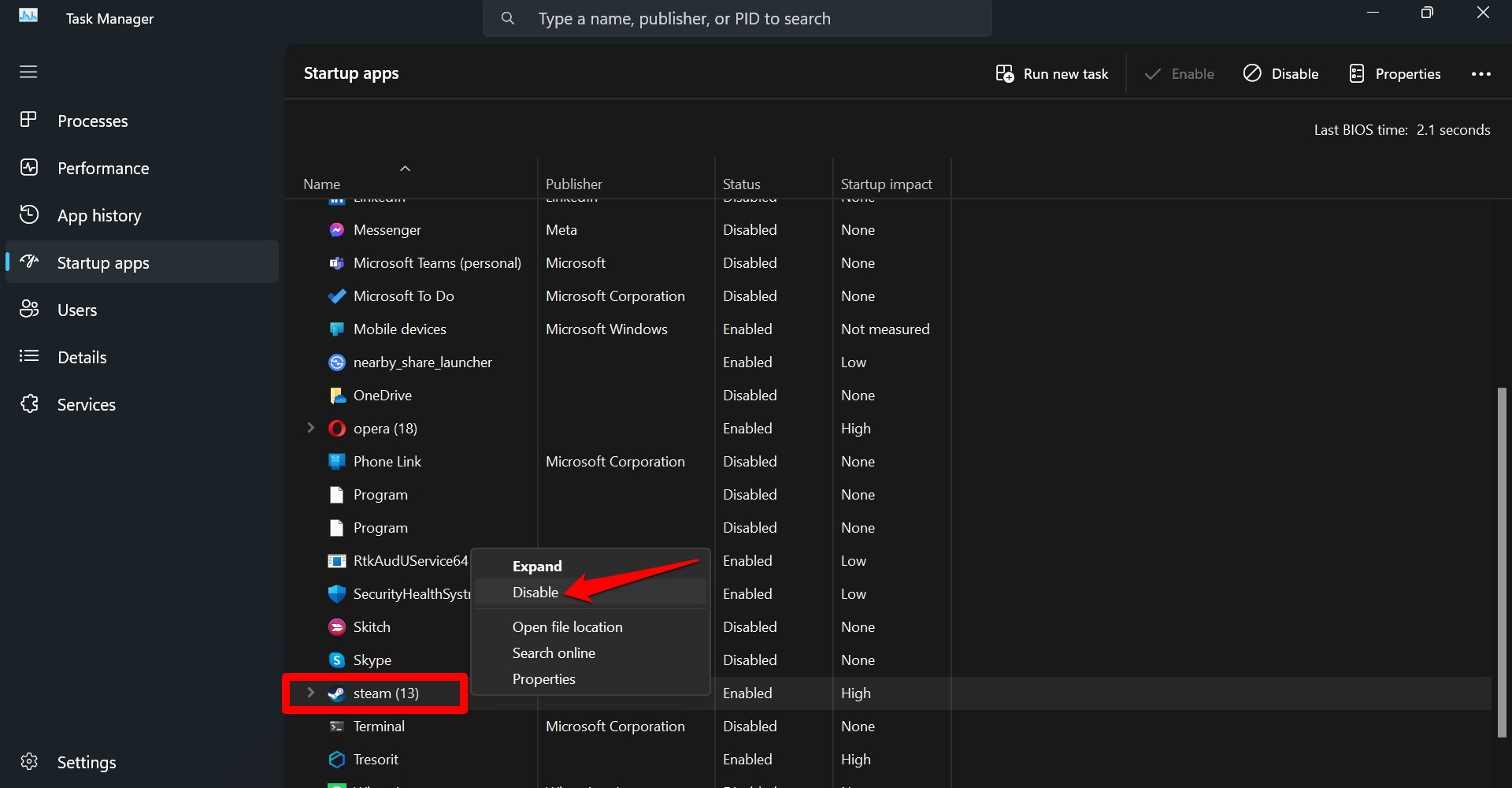Click the nearby_share_launcher icon
The image size is (1512, 788).
pos(336,362)
